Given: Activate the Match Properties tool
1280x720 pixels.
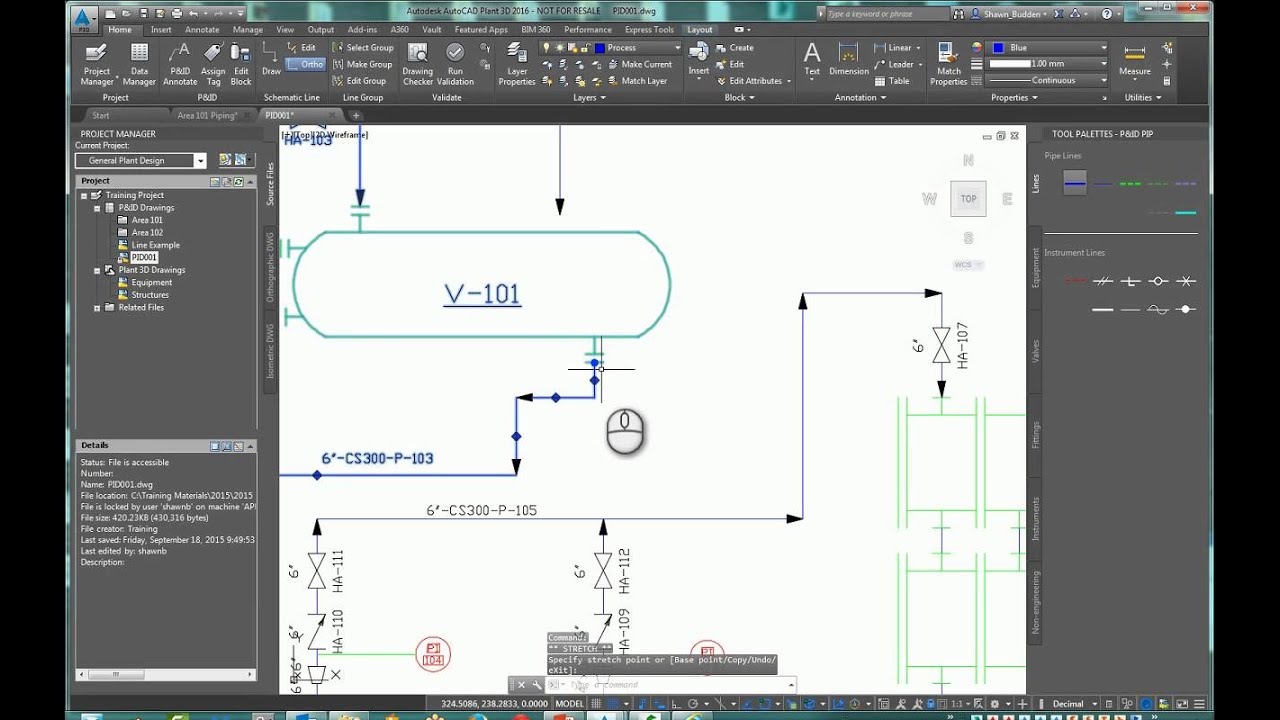Looking at the screenshot, I should pyautogui.click(x=948, y=64).
